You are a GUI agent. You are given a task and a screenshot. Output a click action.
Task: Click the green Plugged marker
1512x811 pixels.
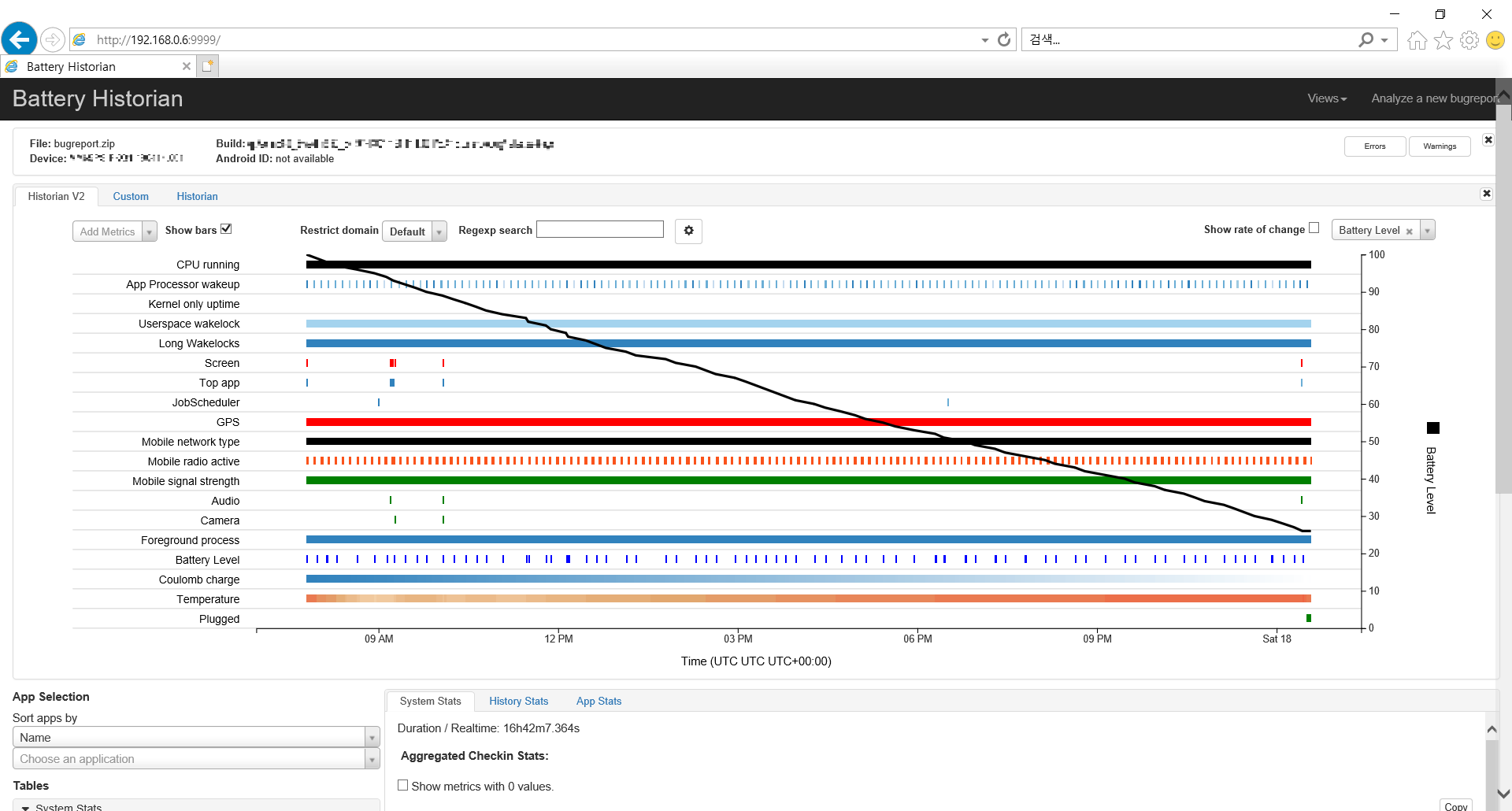[1309, 618]
